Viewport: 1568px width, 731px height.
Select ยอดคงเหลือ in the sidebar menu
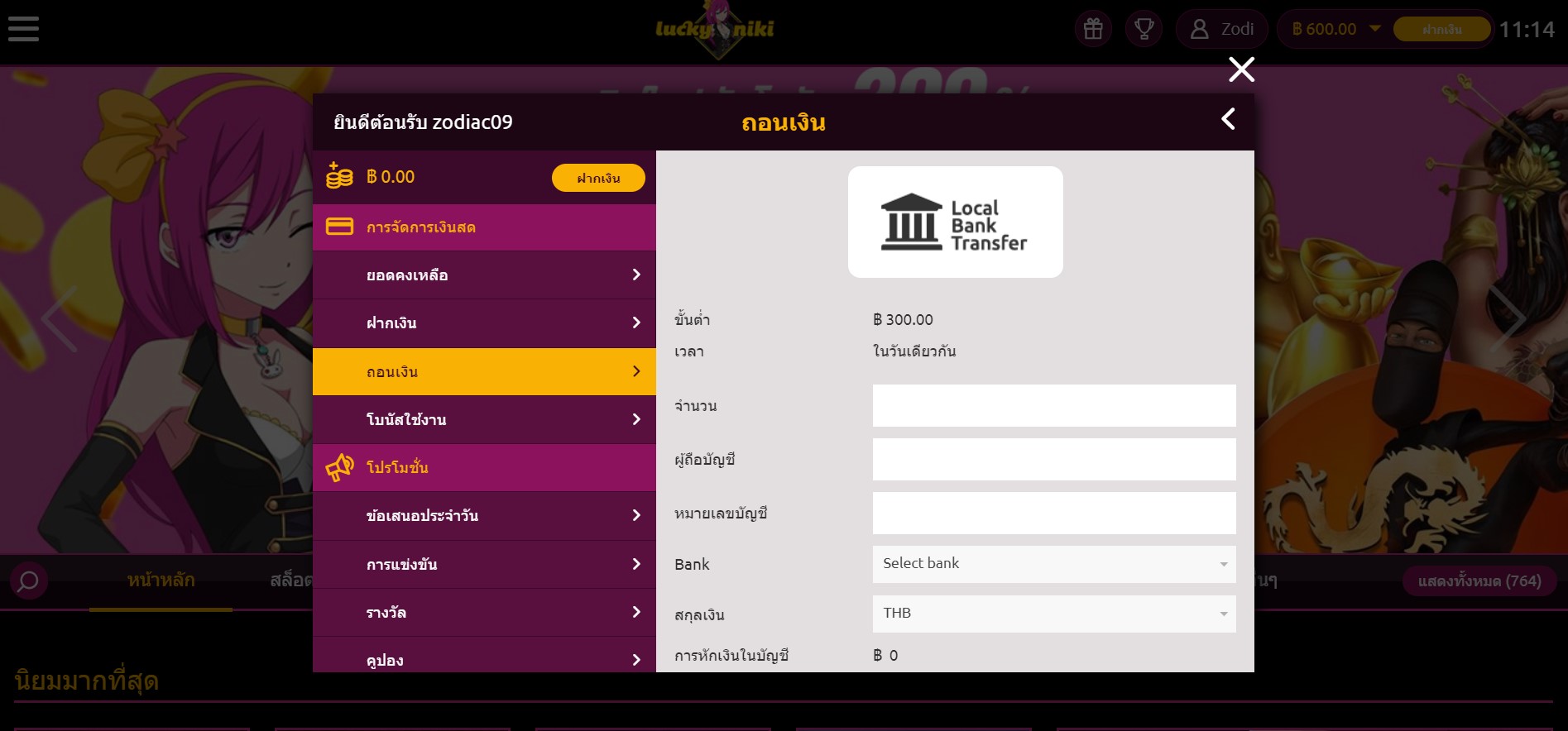tap(484, 275)
